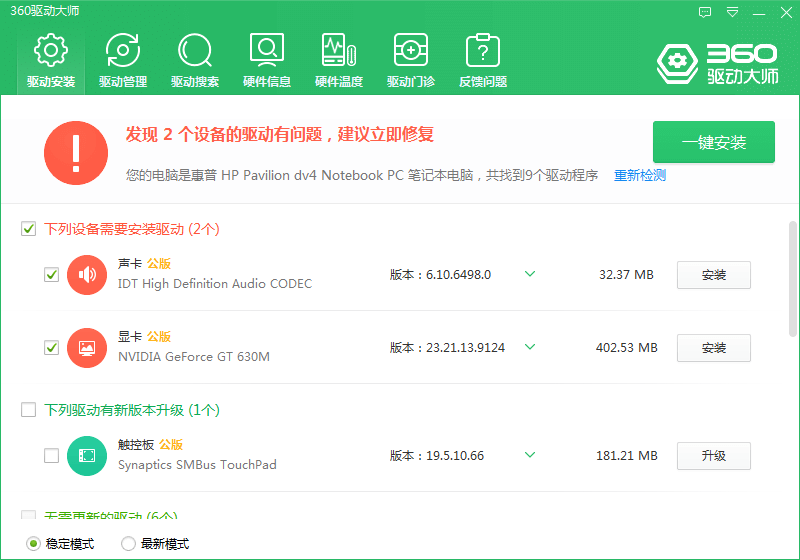
Task: Open the title bar dropdown menu icon
Action: [x=732, y=12]
